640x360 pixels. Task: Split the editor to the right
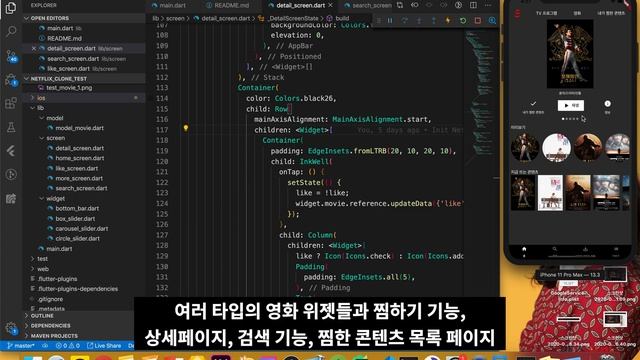(473, 5)
